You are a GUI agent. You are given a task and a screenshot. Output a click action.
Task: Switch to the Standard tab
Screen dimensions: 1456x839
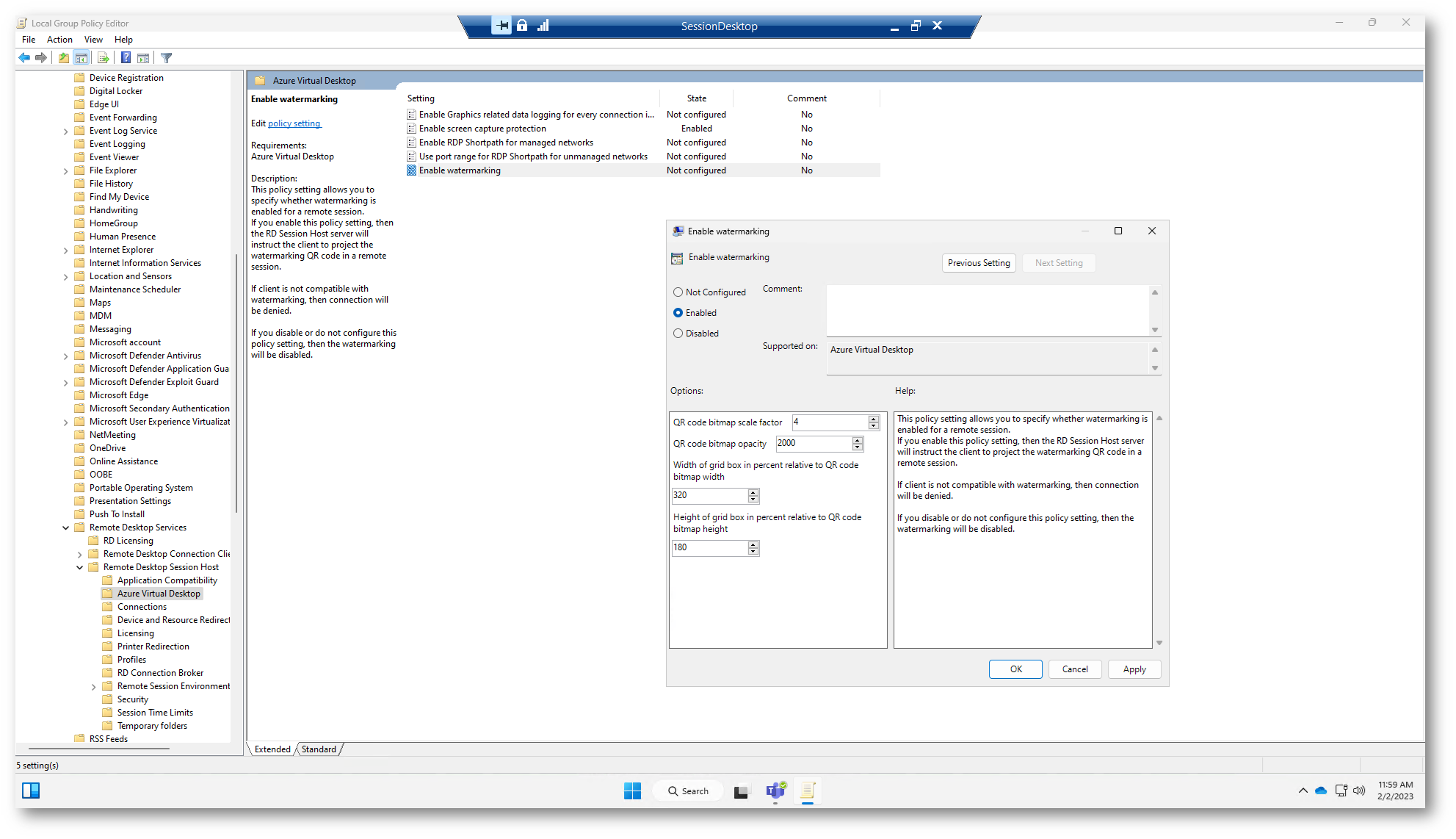click(319, 749)
